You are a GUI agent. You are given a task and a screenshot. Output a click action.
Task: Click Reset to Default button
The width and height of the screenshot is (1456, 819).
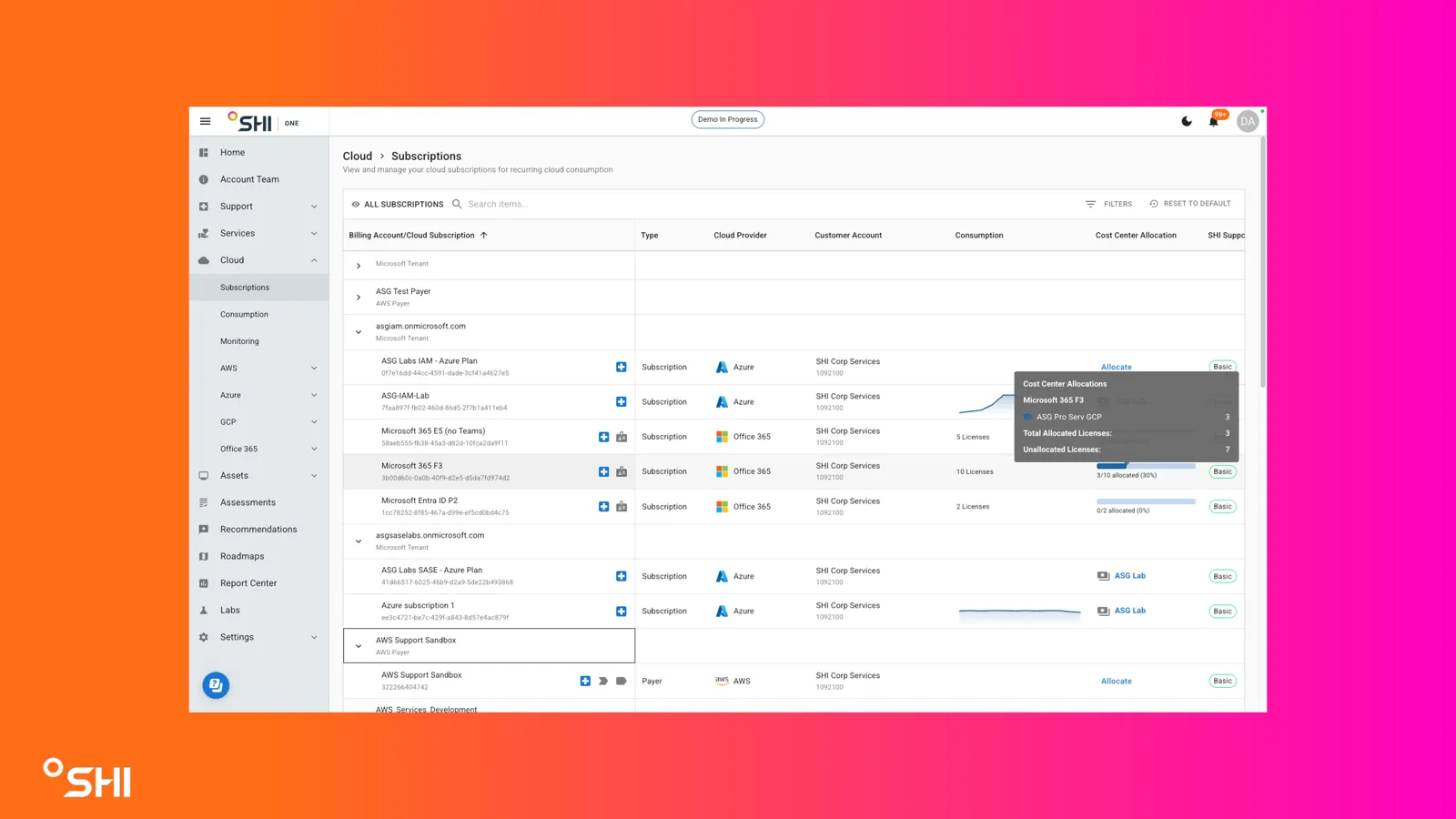(x=1190, y=204)
